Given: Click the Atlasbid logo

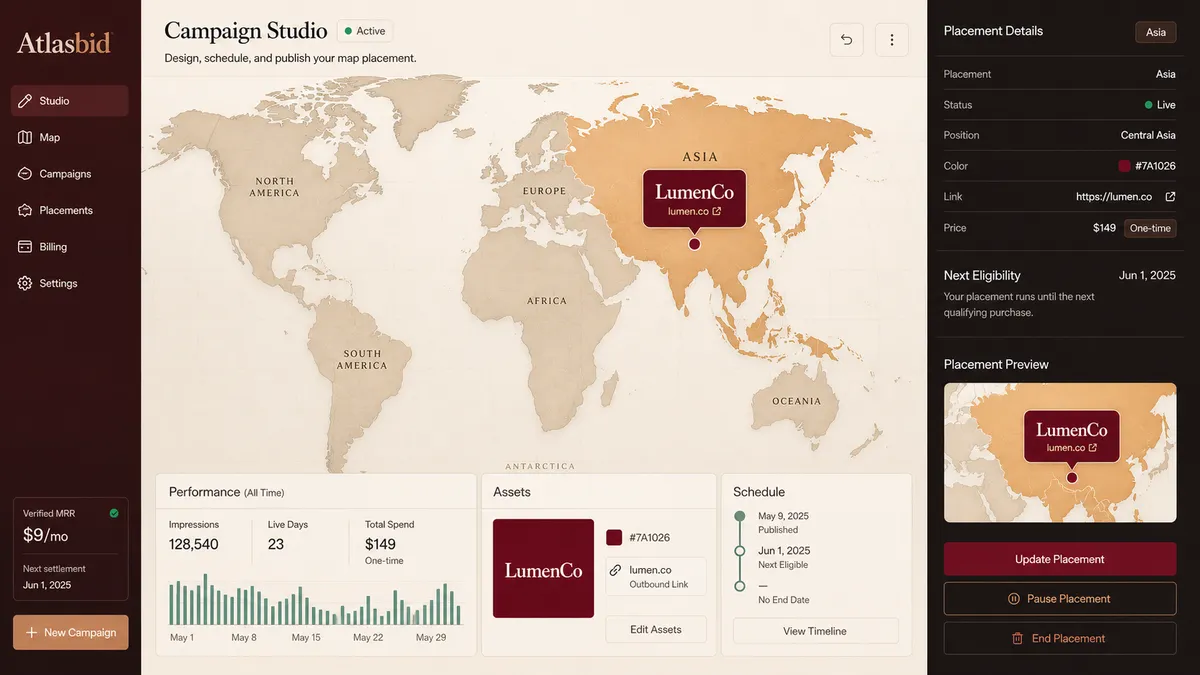Looking at the screenshot, I should (65, 43).
